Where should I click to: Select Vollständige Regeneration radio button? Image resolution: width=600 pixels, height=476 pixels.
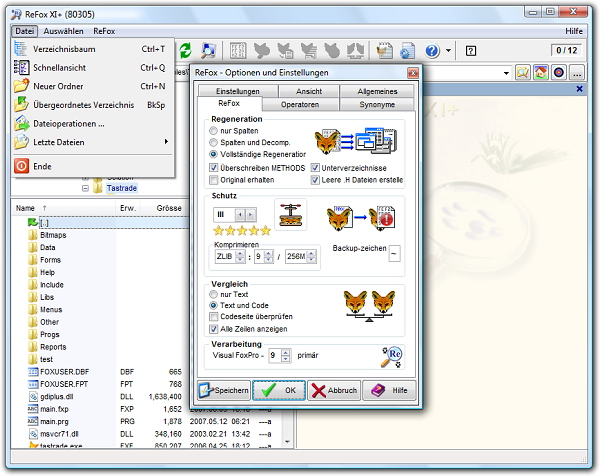pos(213,154)
